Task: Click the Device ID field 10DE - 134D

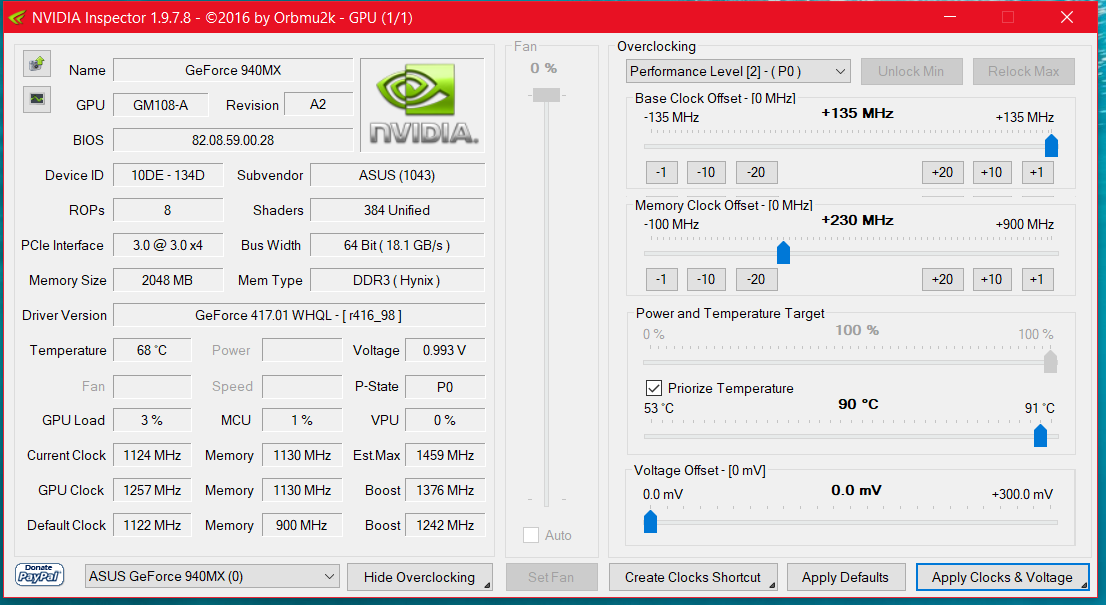Action: pyautogui.click(x=168, y=175)
